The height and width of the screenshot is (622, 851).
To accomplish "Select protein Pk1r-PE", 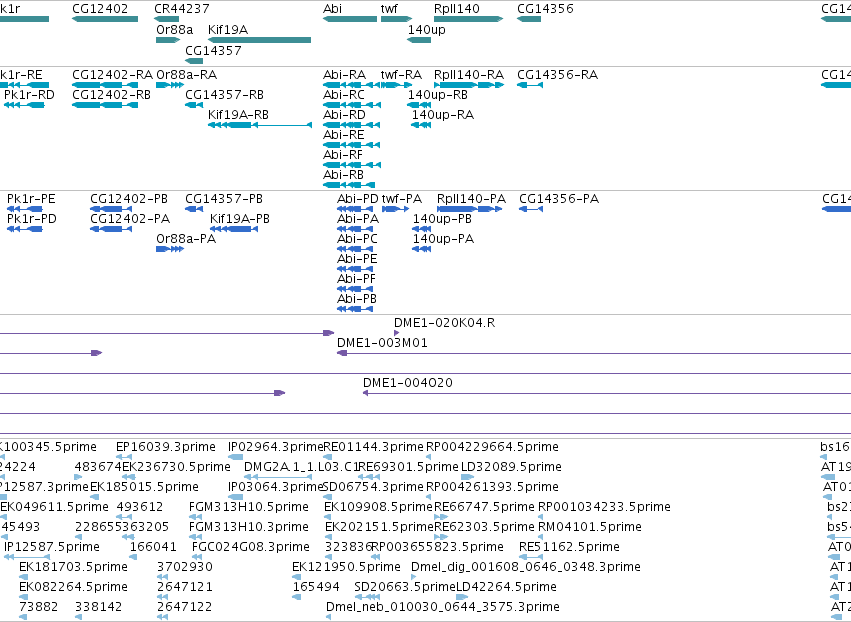I will [x=24, y=209].
